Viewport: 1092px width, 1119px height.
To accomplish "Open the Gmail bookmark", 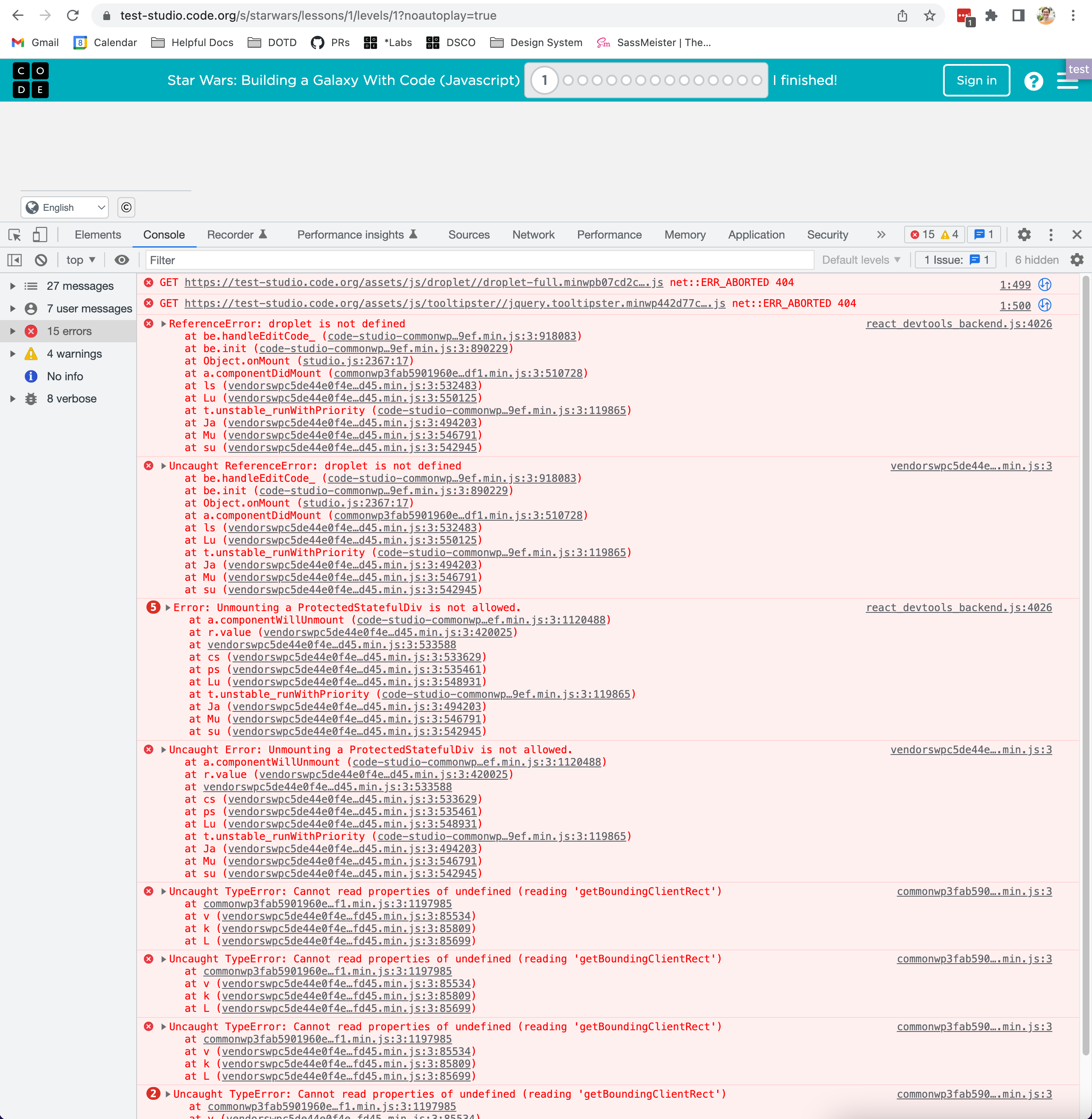I will tap(35, 42).
